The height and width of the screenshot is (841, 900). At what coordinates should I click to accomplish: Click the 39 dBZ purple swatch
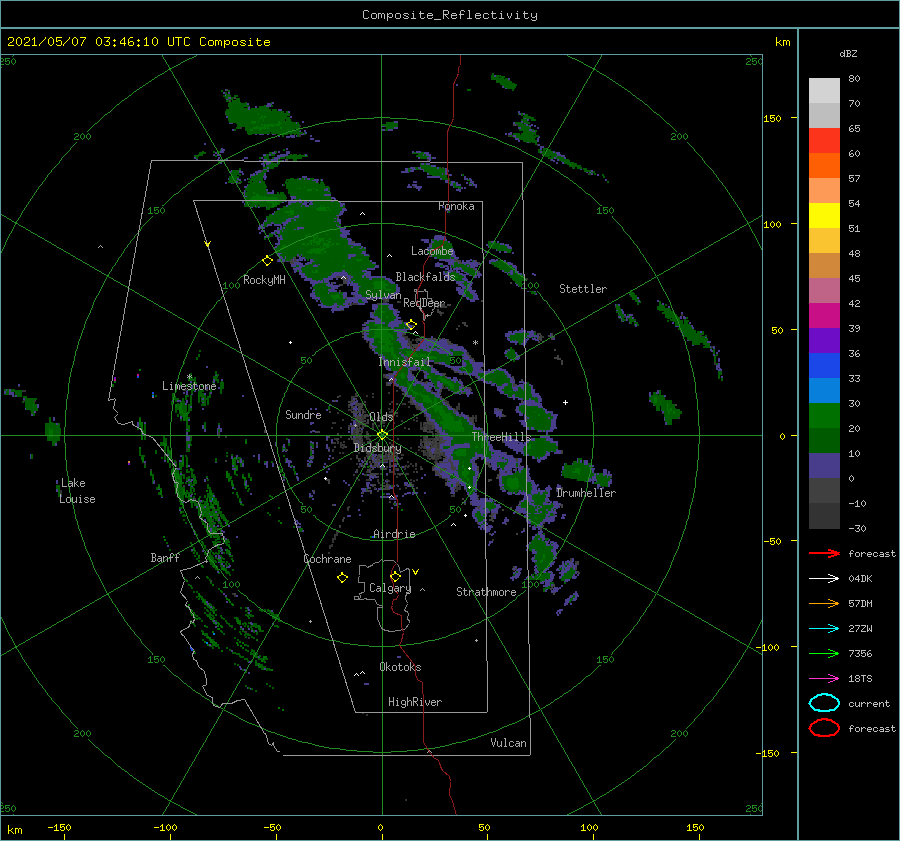(x=824, y=341)
